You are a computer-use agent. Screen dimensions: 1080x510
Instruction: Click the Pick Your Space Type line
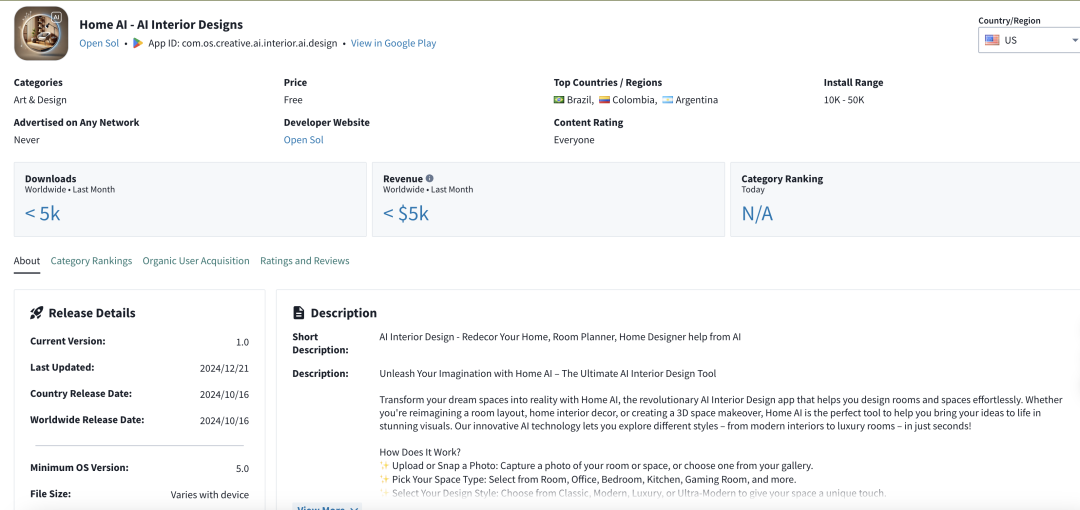coord(588,479)
